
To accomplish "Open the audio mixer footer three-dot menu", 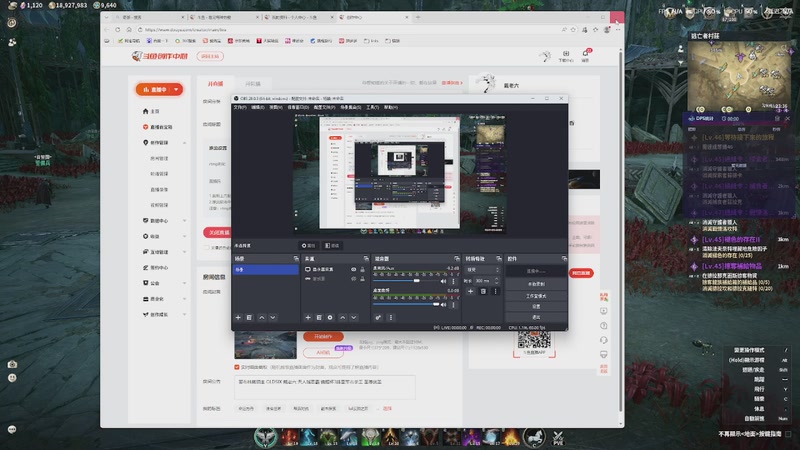I will [391, 317].
